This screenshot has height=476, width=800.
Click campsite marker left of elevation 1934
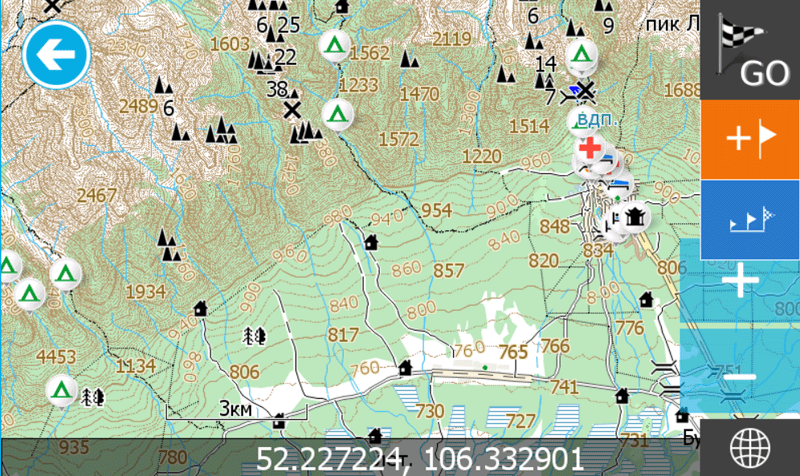coord(65,274)
